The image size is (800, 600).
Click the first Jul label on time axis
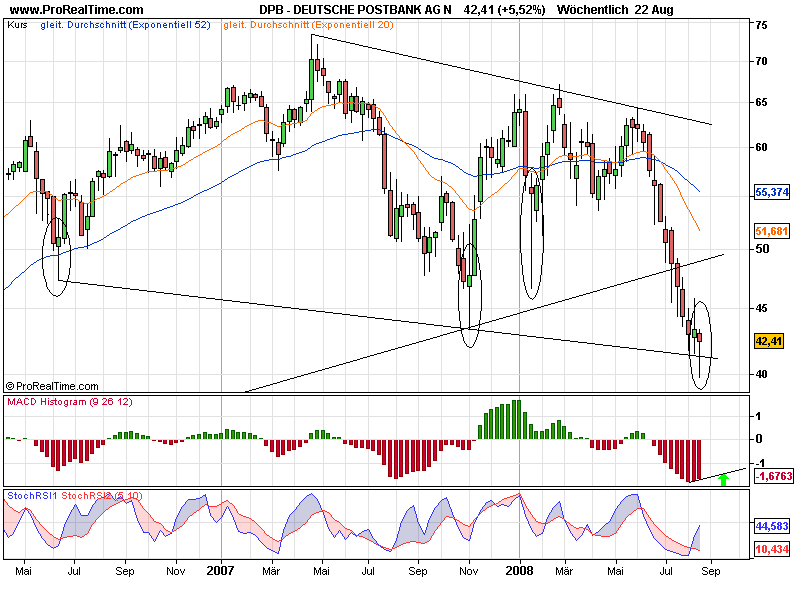[74, 571]
